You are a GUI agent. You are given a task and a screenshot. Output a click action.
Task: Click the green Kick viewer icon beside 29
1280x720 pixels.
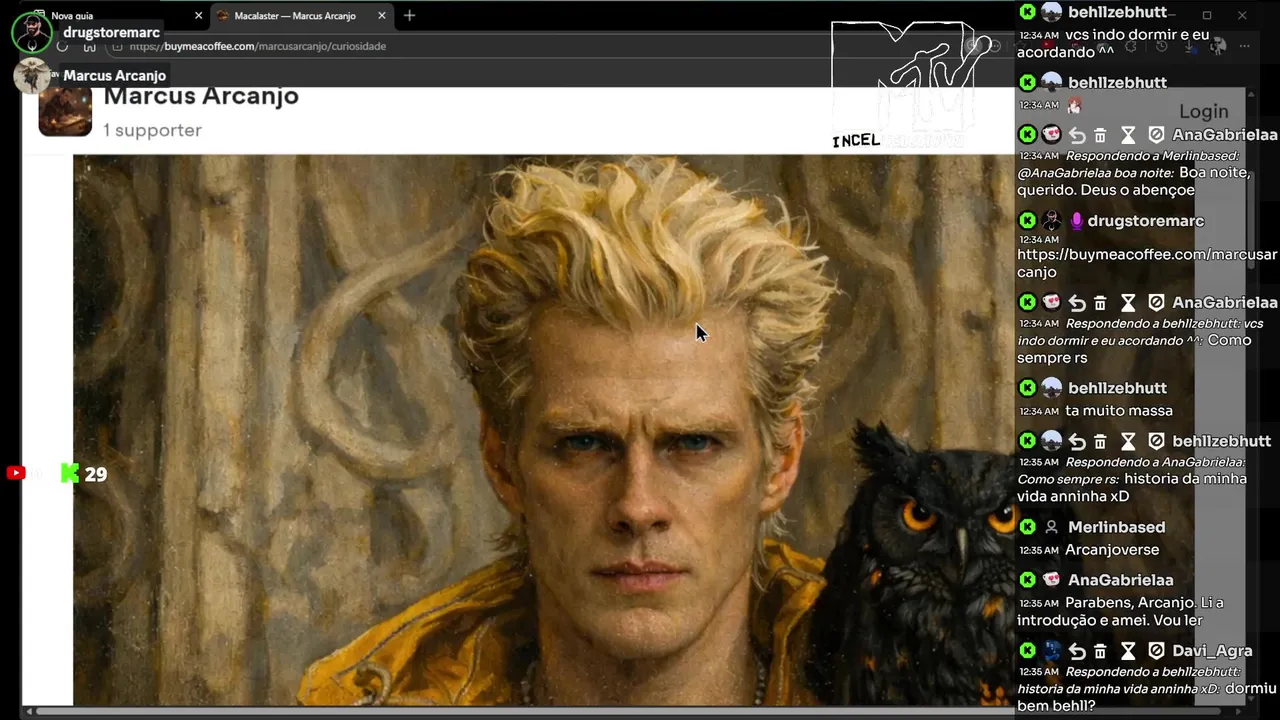click(x=69, y=473)
